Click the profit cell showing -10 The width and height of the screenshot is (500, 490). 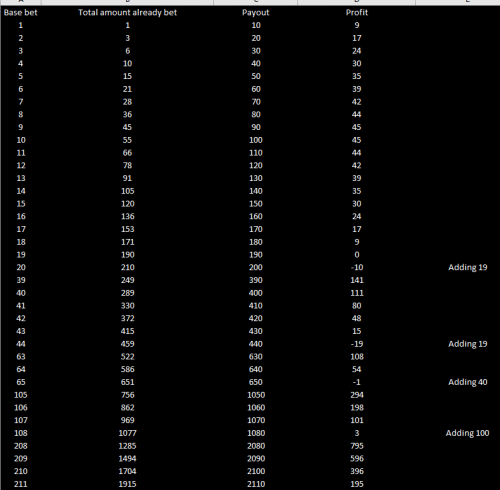357,267
